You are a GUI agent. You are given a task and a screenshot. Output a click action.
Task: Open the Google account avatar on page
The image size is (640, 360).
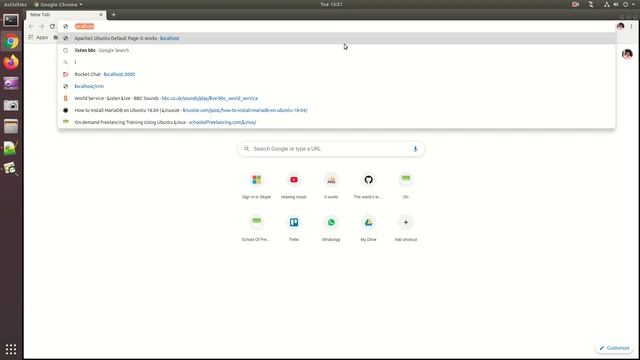[627, 54]
